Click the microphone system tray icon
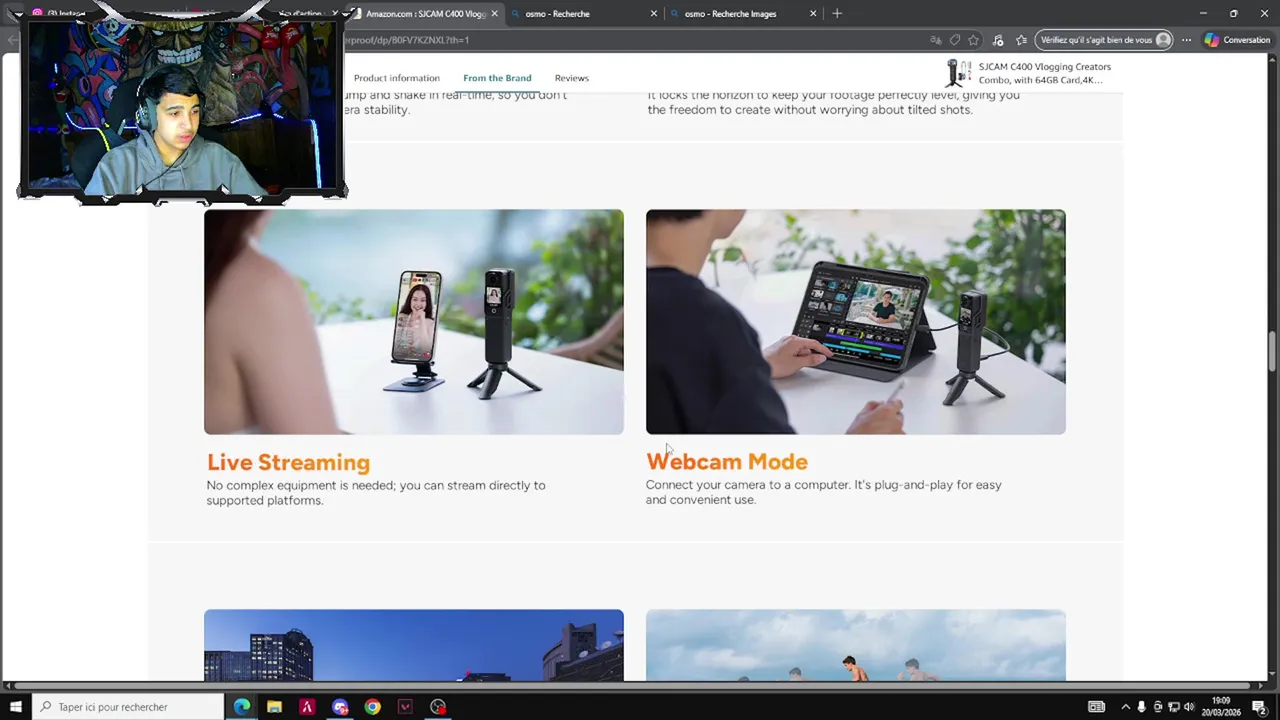The height and width of the screenshot is (720, 1280). point(1142,707)
